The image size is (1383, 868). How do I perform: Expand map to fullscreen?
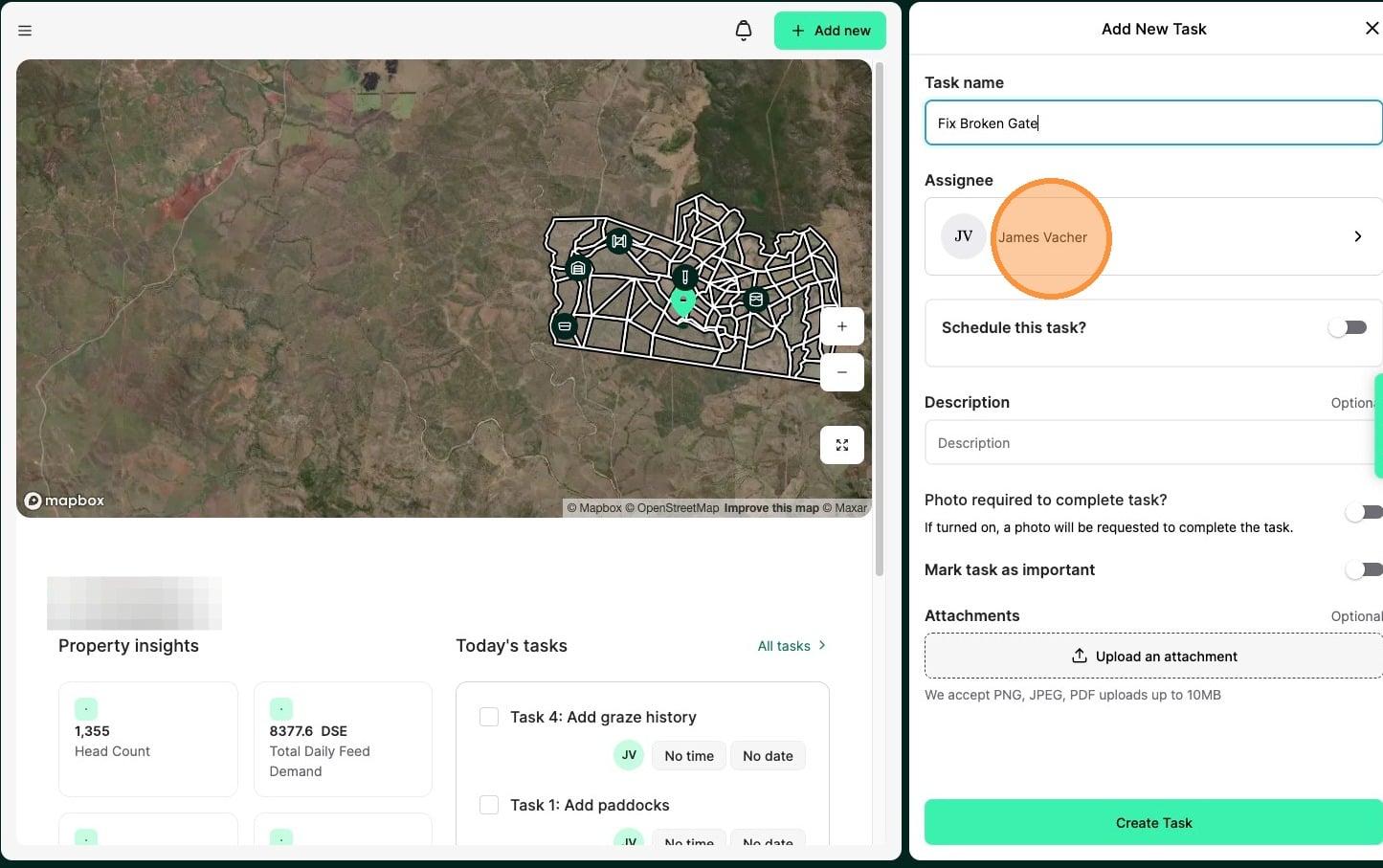coord(842,445)
